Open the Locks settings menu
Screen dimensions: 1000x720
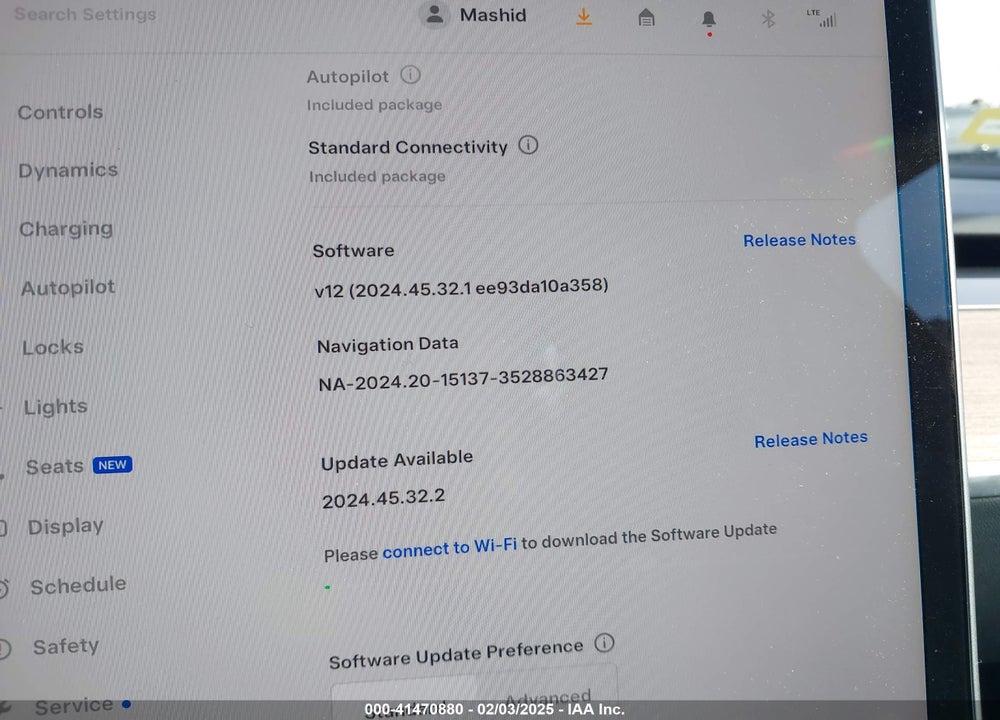pyautogui.click(x=53, y=348)
